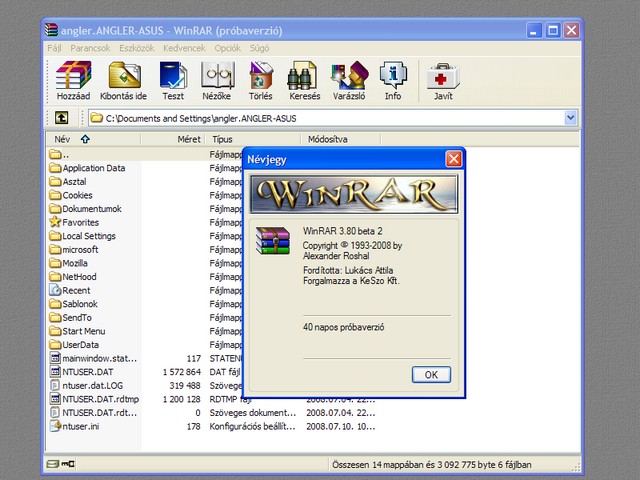This screenshot has width=640, height=480.
Task: Open the Parancsok menu
Action: (90, 48)
